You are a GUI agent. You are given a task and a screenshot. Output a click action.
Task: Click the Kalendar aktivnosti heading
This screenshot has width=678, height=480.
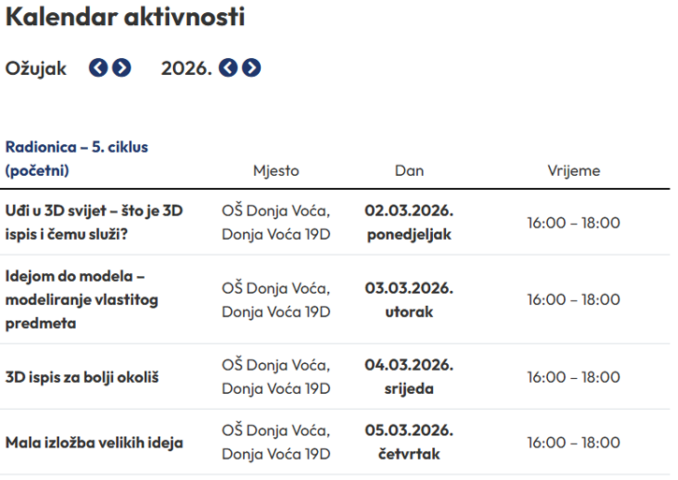click(x=125, y=17)
